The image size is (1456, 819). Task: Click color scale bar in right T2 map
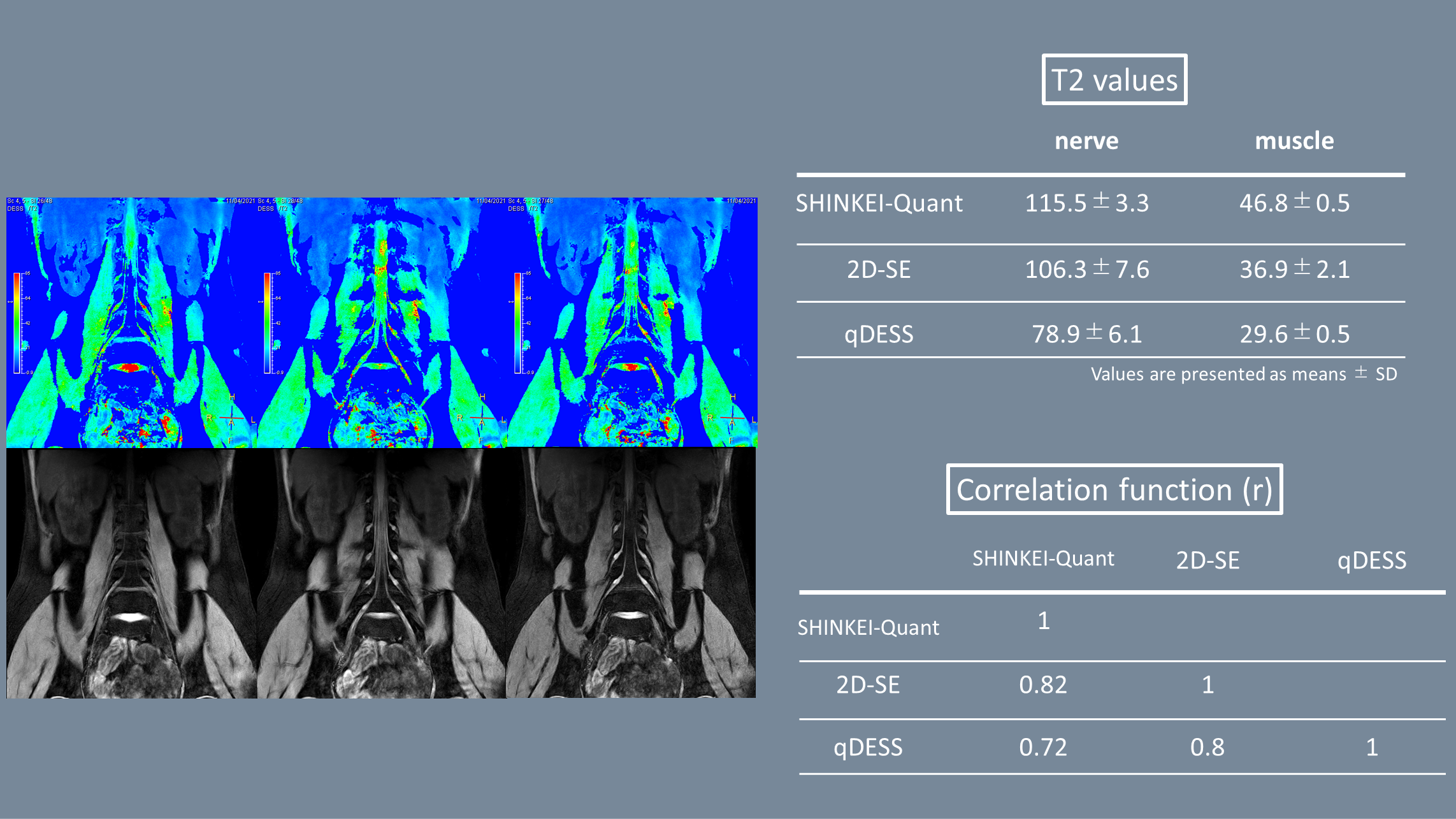click(518, 323)
